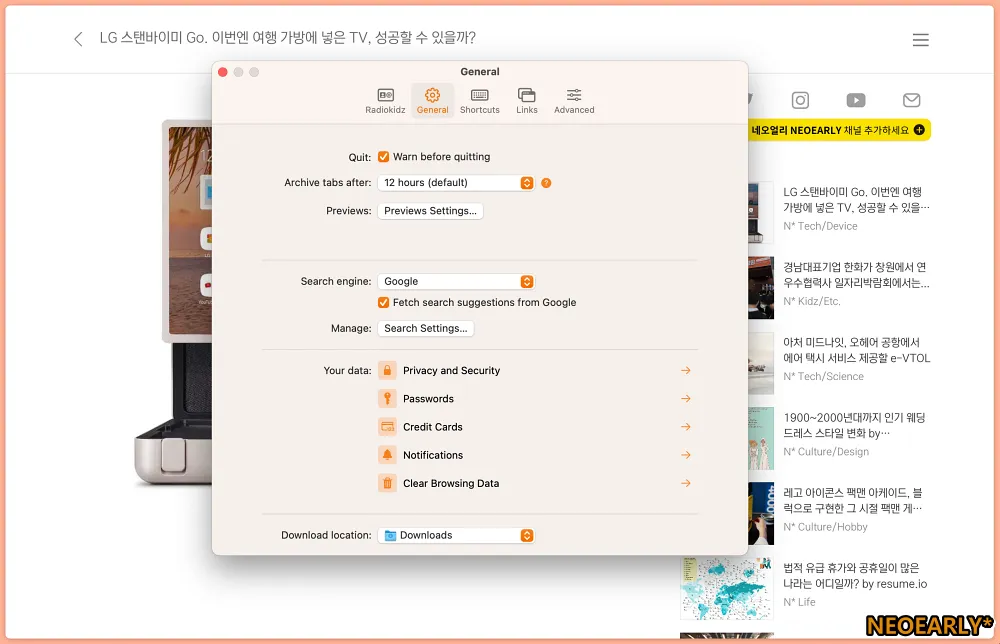Click the Archive tabs help icon
This screenshot has width=1000, height=644.
pos(546,183)
